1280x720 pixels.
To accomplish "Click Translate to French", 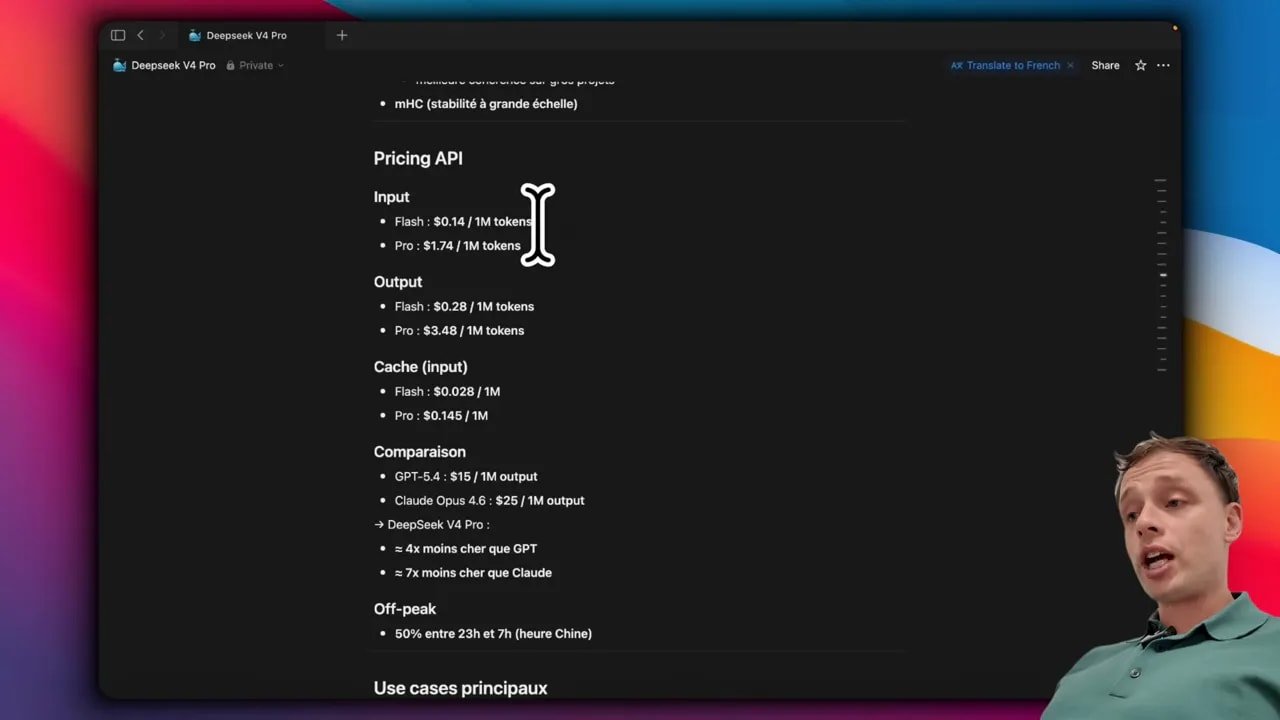I will (x=1012, y=65).
